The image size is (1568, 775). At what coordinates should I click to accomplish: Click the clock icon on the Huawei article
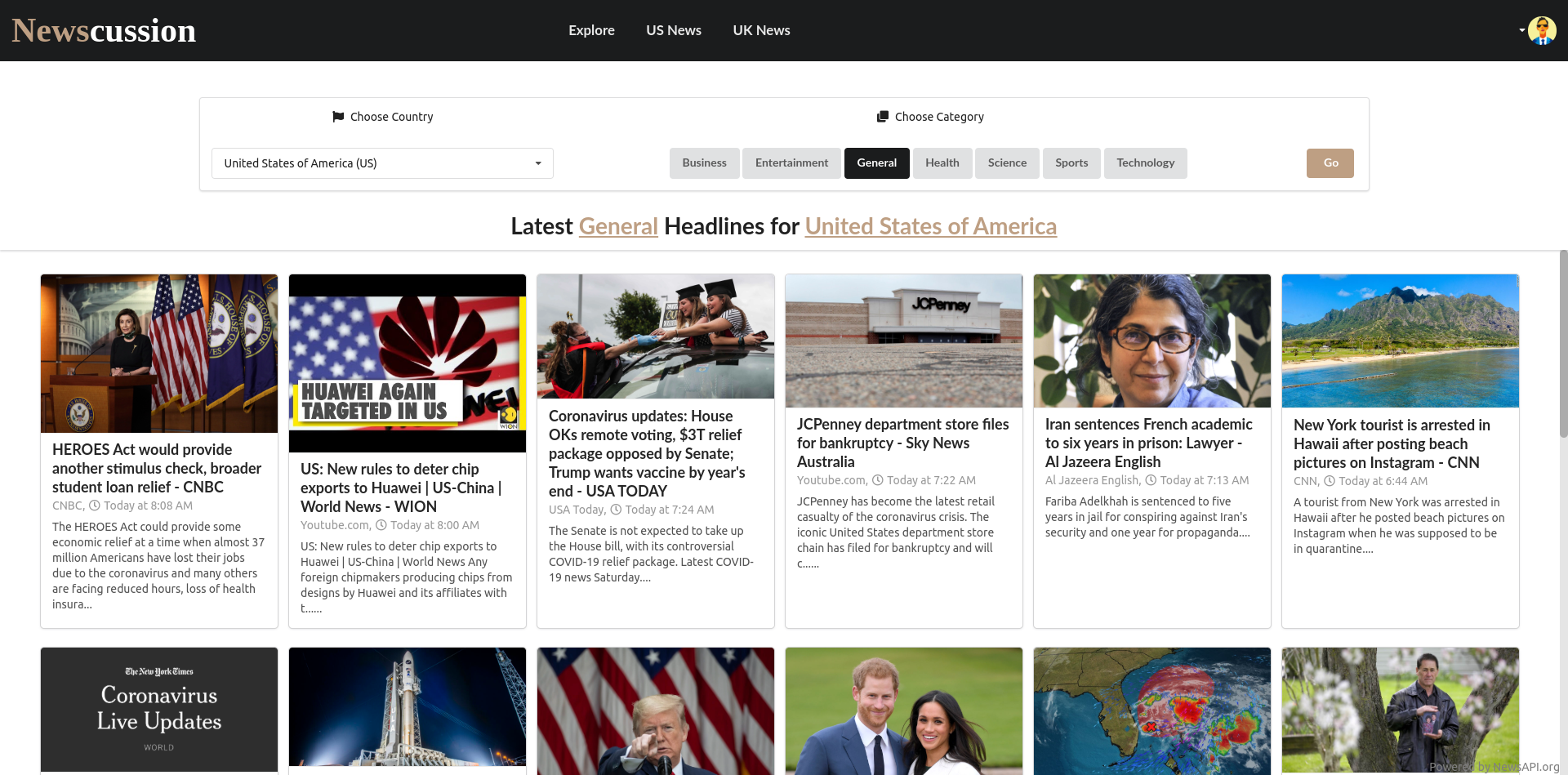point(381,525)
